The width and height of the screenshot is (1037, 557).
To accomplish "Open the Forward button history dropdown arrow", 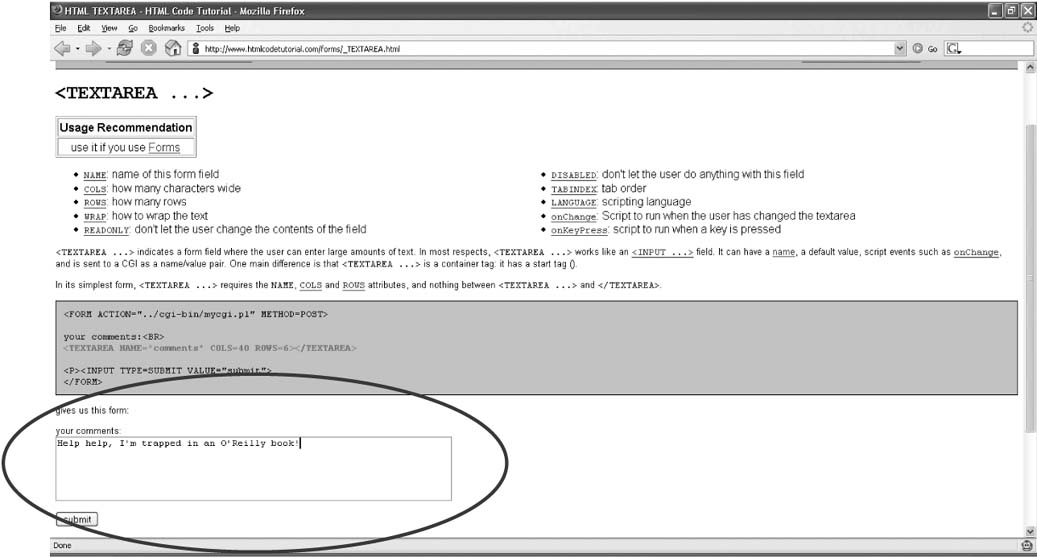I will (109, 49).
